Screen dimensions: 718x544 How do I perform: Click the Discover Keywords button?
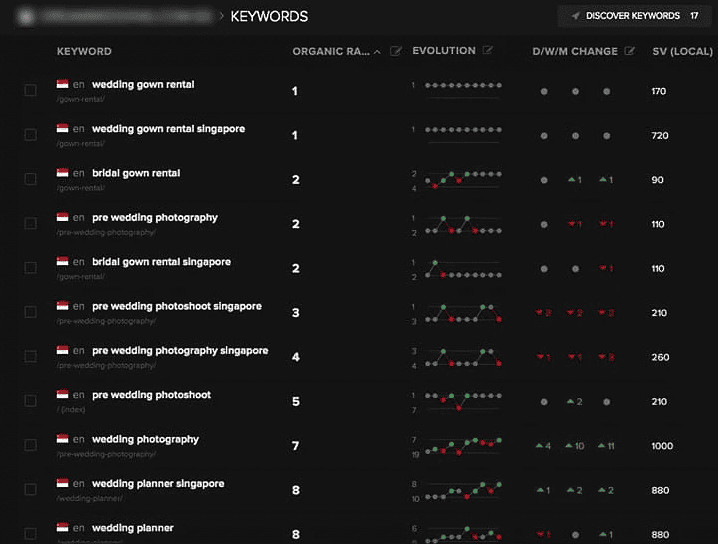[x=635, y=16]
